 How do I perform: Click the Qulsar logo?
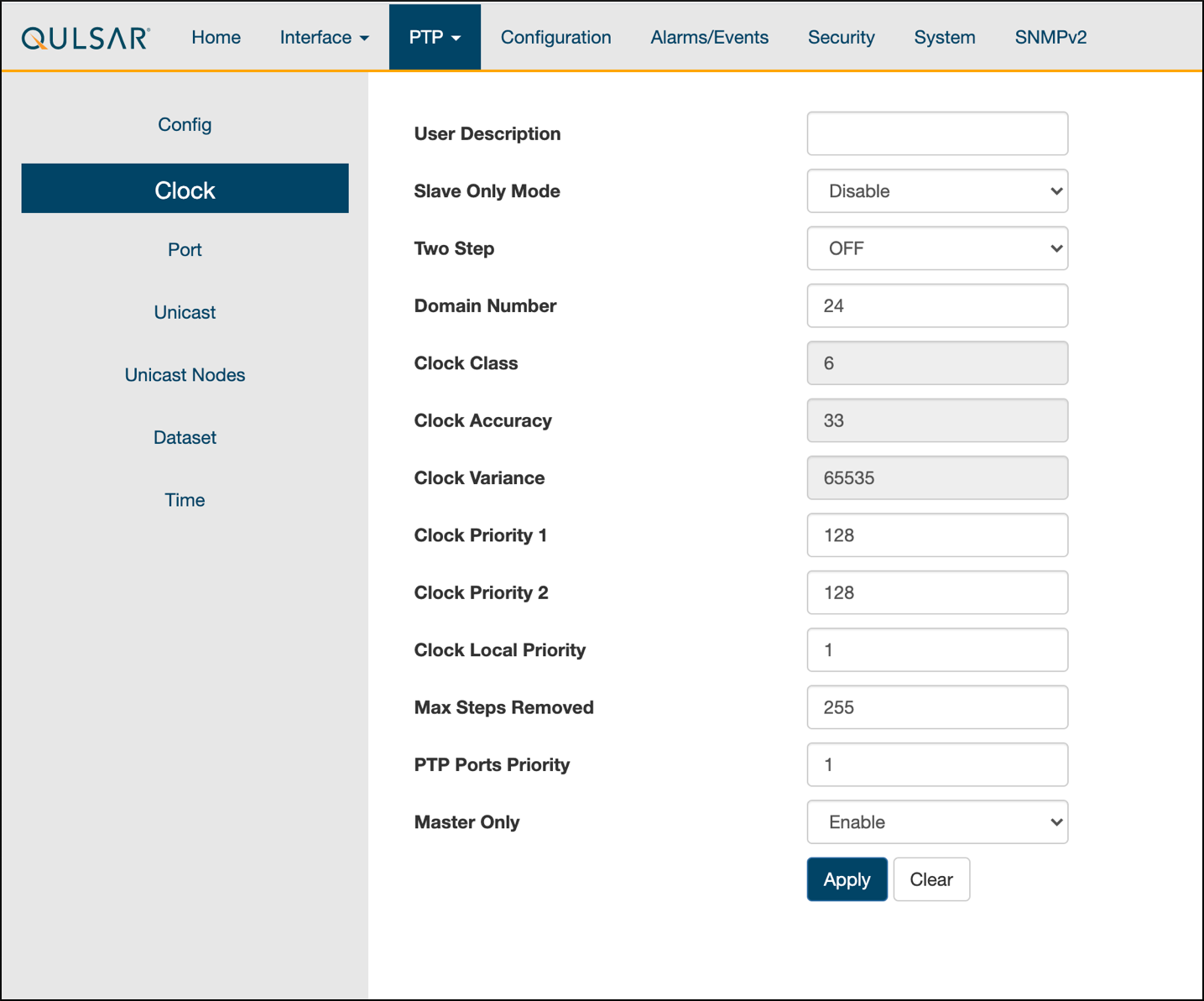coord(86,38)
